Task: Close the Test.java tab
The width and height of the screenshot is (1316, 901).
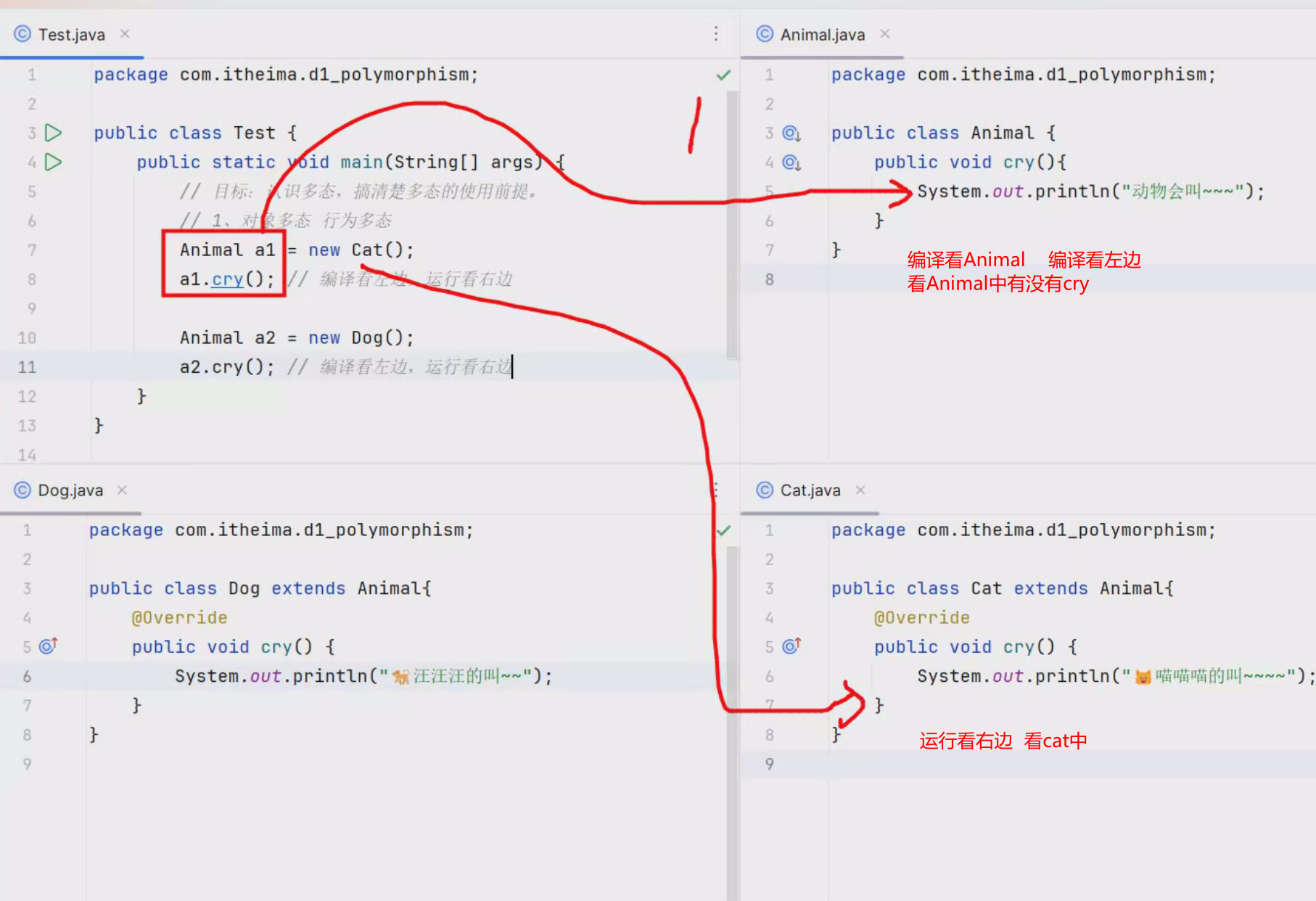Action: click(125, 34)
